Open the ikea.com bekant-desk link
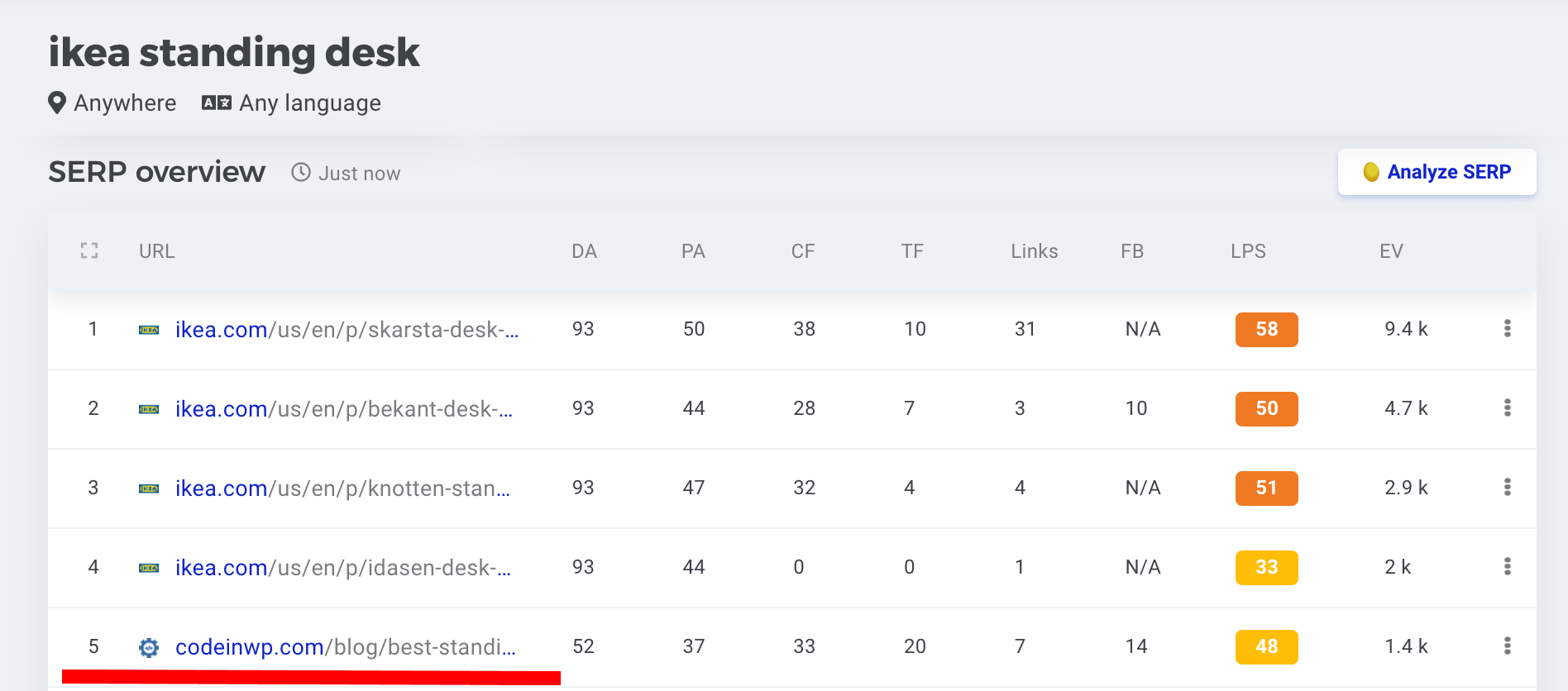This screenshot has width=1568, height=691. pyautogui.click(x=344, y=409)
